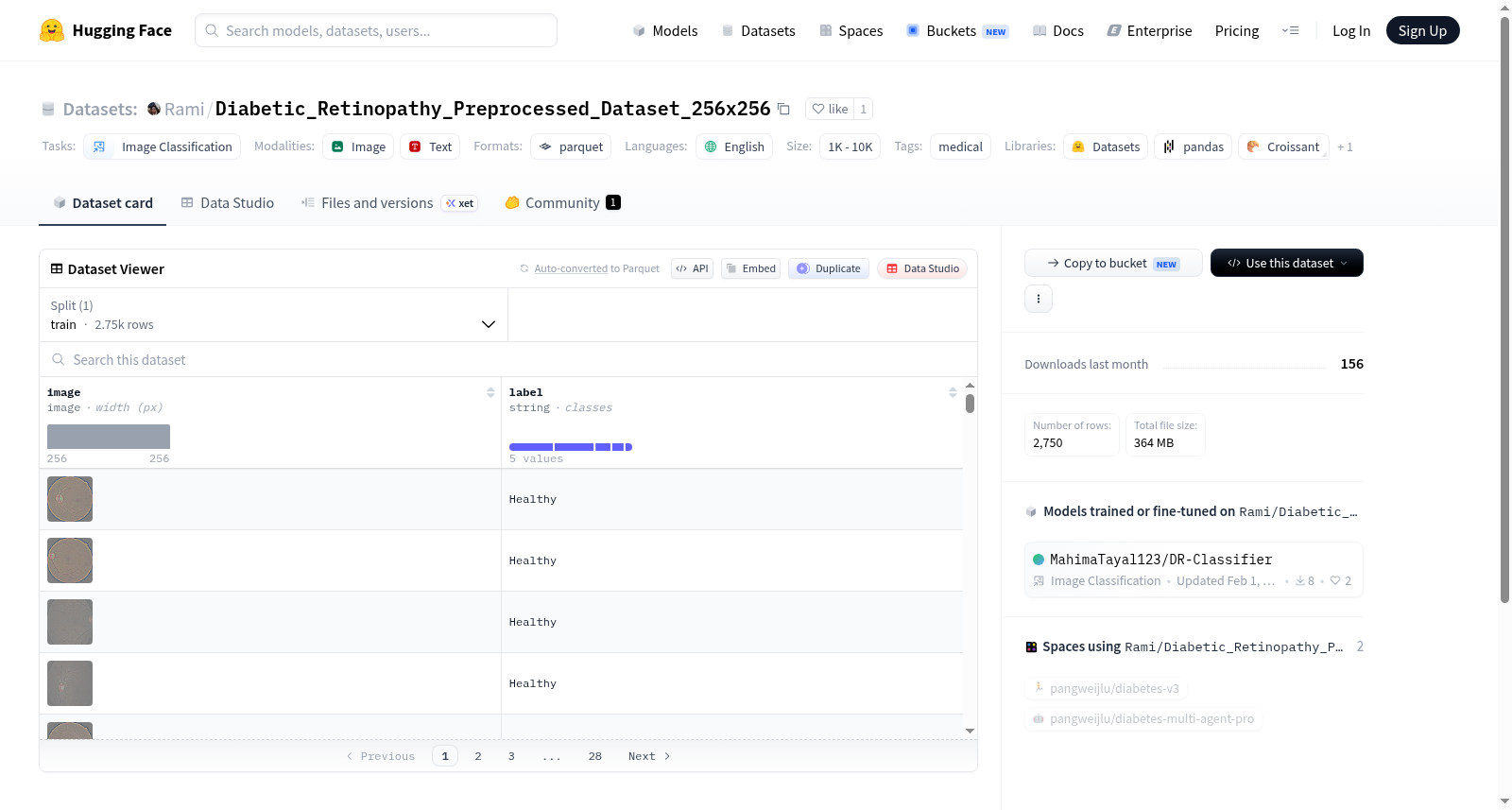Copy dataset name with the copy icon
Screen dimensions: 1512x810
783,109
